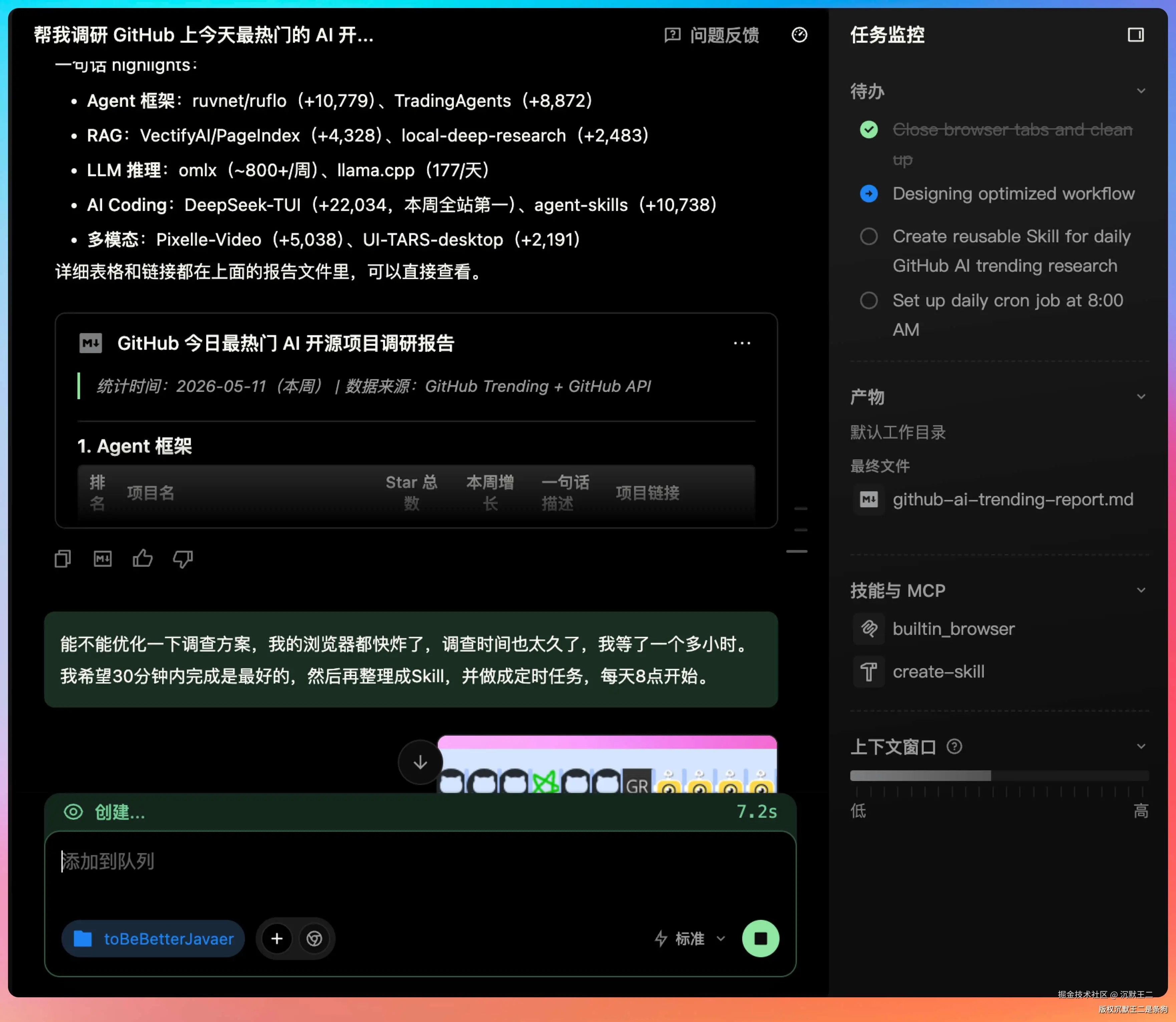Viewport: 1176px width, 1022px height.
Task: Click the create-skill hammer icon
Action: point(869,672)
